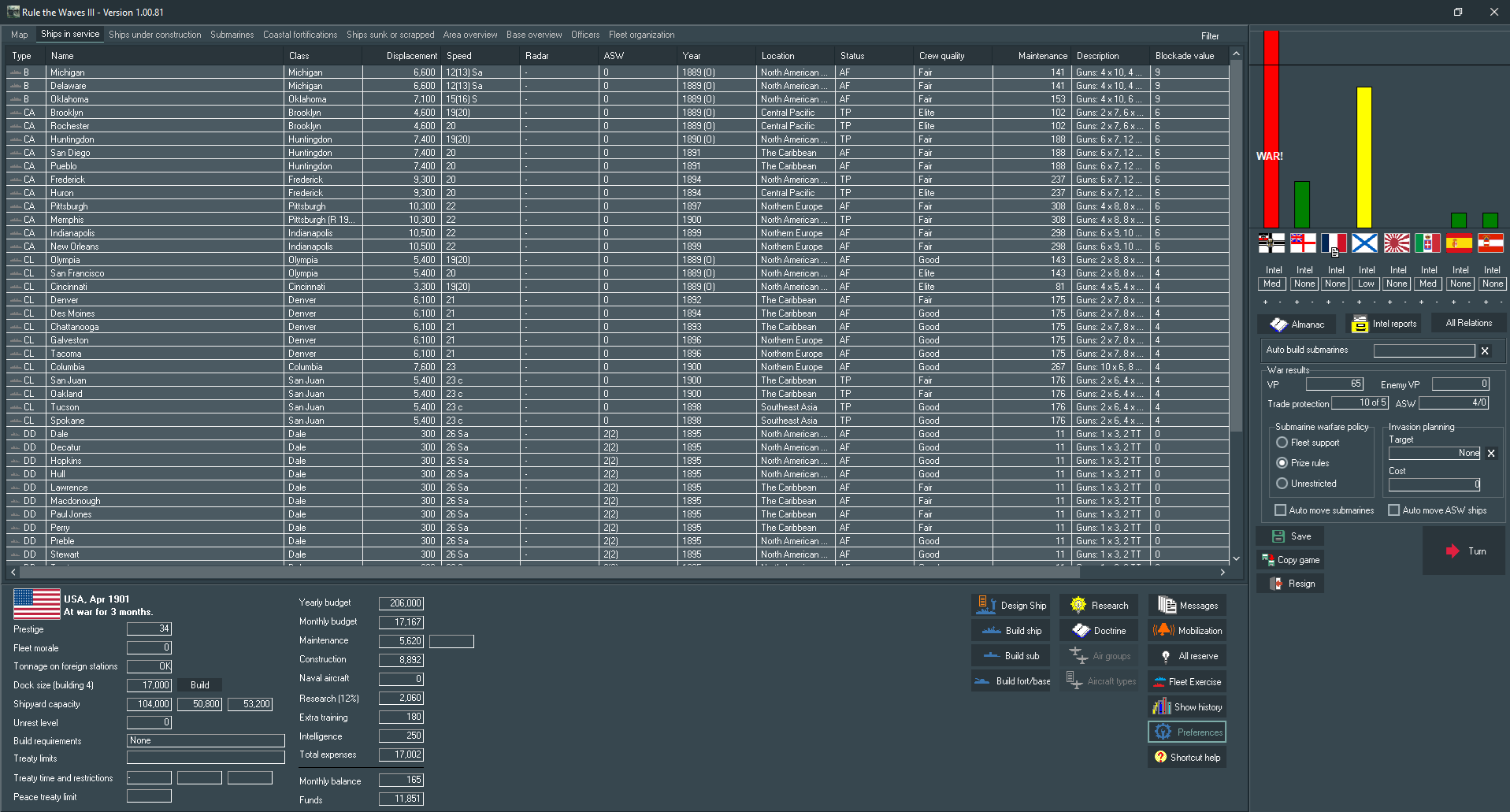Click the Build button beside Dock size
This screenshot has width=1510, height=812.
[x=200, y=685]
